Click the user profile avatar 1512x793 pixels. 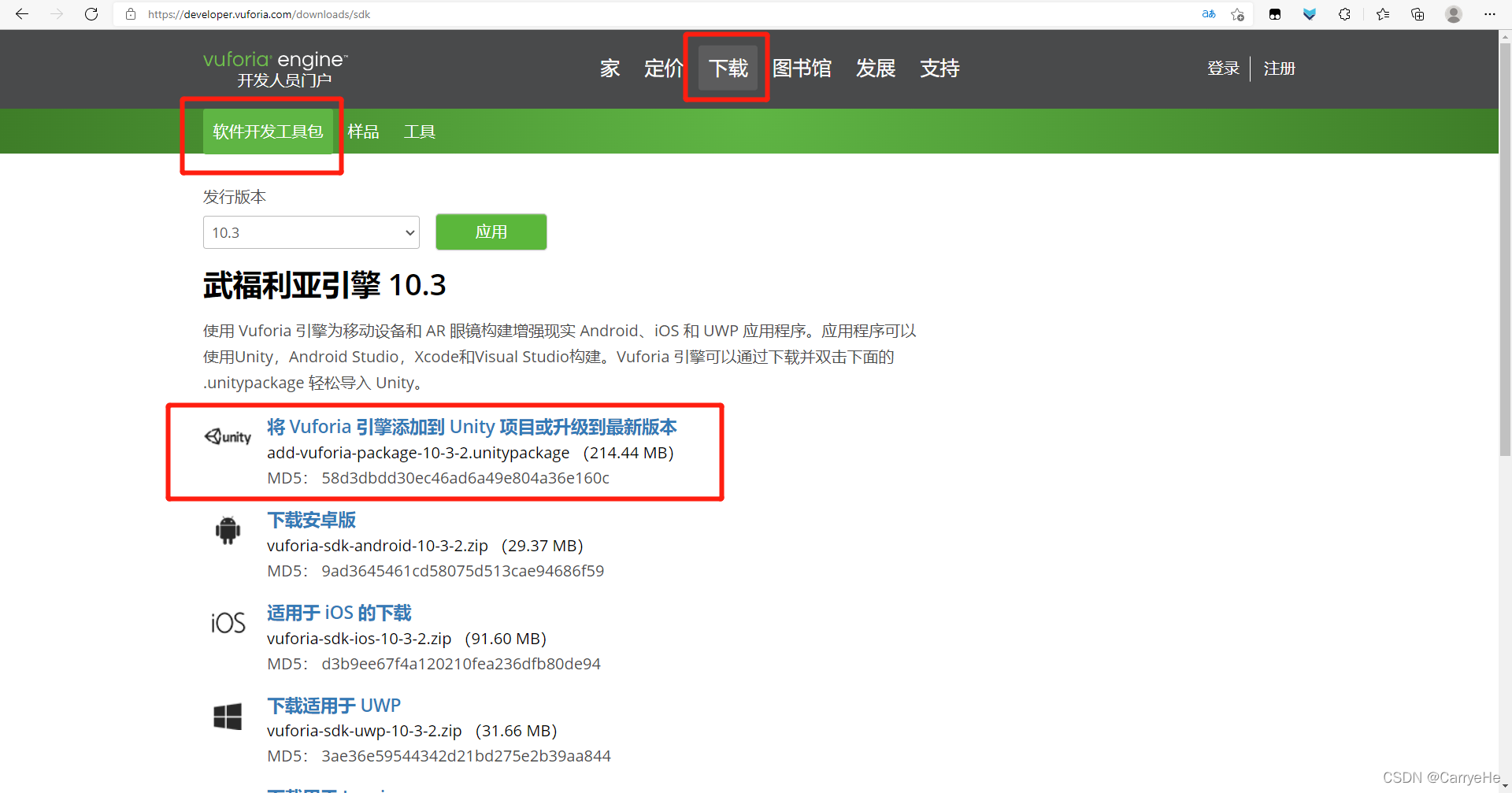(1454, 14)
